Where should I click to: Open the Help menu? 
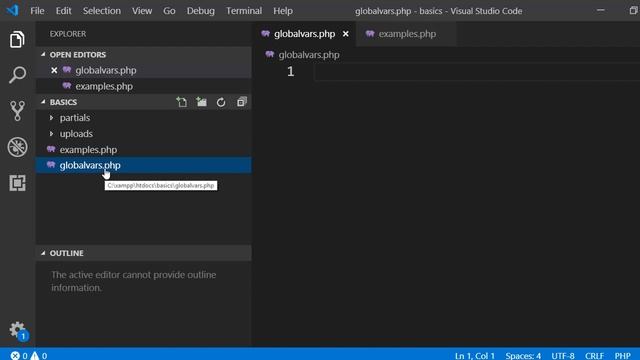[282, 11]
